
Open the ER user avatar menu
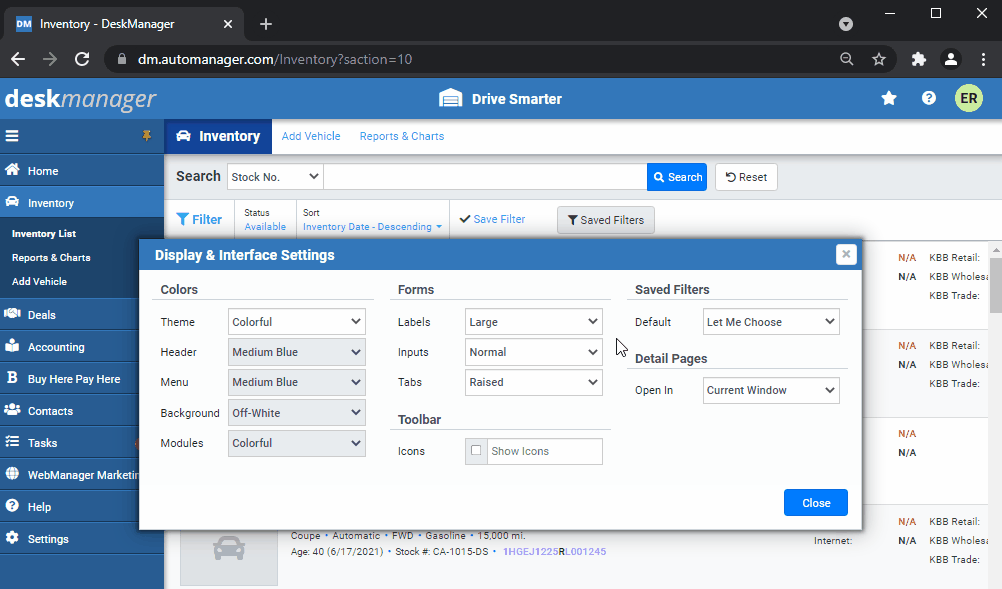click(969, 98)
